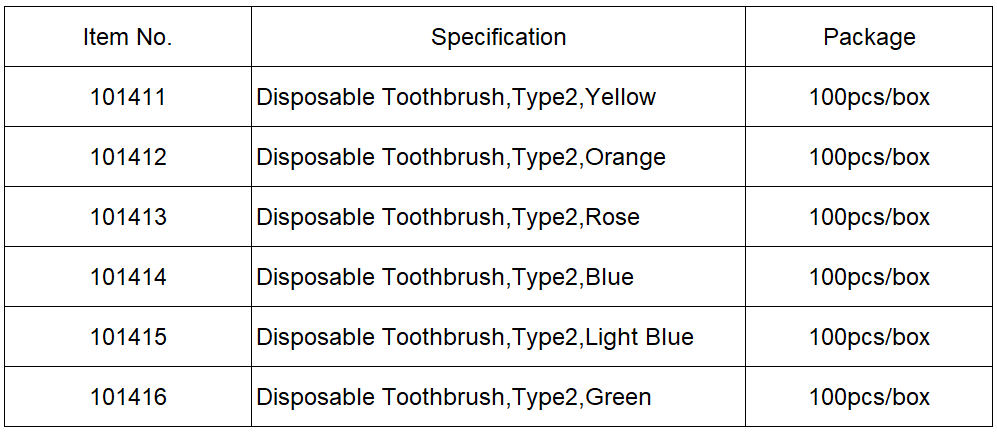Click the Green toothbrush specification cell
The width and height of the screenshot is (997, 438).
click(498, 397)
